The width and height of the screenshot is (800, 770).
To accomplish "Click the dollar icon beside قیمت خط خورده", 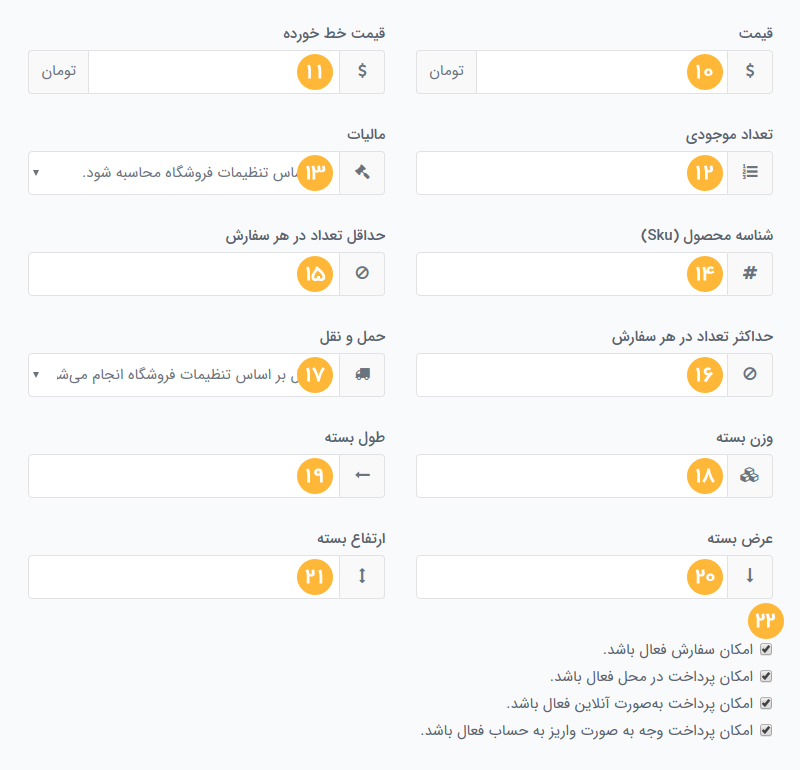I will pyautogui.click(x=362, y=72).
